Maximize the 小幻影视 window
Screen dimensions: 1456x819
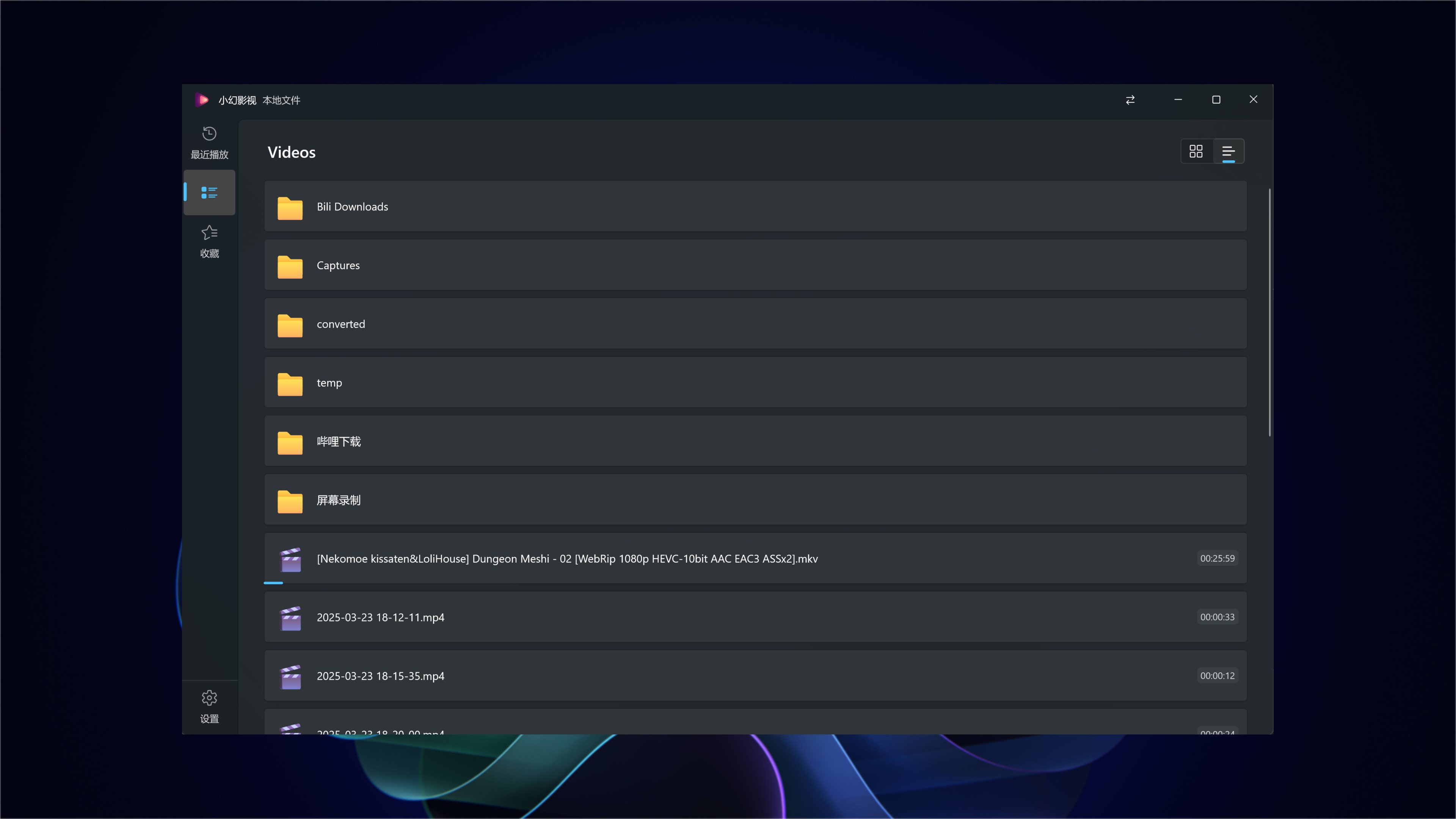point(1216,100)
